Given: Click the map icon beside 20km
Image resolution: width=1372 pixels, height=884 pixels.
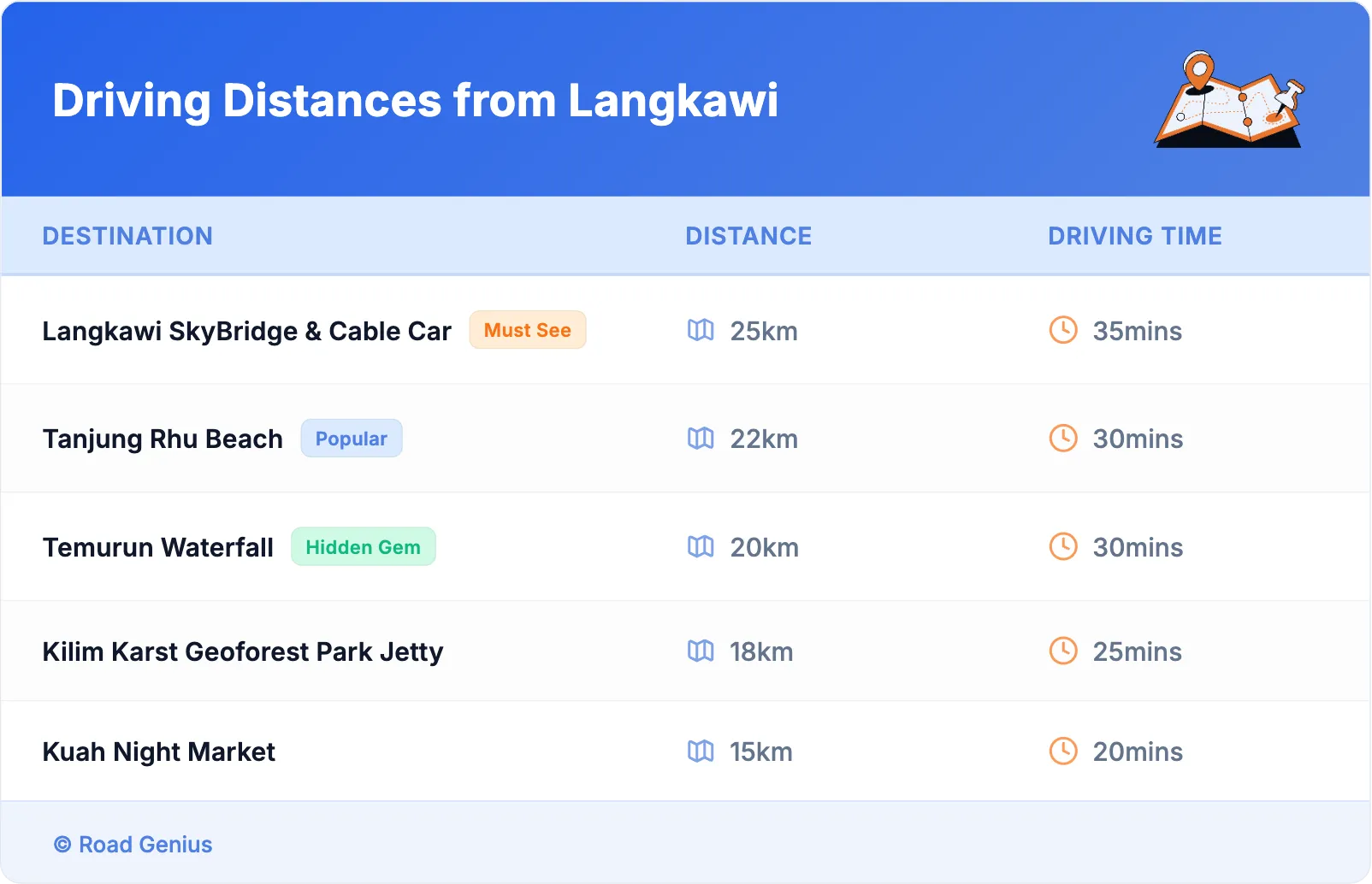Looking at the screenshot, I should tap(701, 546).
